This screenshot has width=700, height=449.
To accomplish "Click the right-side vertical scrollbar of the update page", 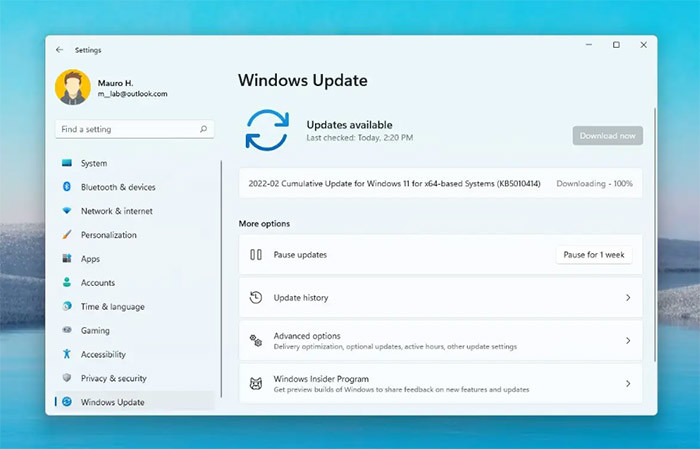I will coord(655,234).
